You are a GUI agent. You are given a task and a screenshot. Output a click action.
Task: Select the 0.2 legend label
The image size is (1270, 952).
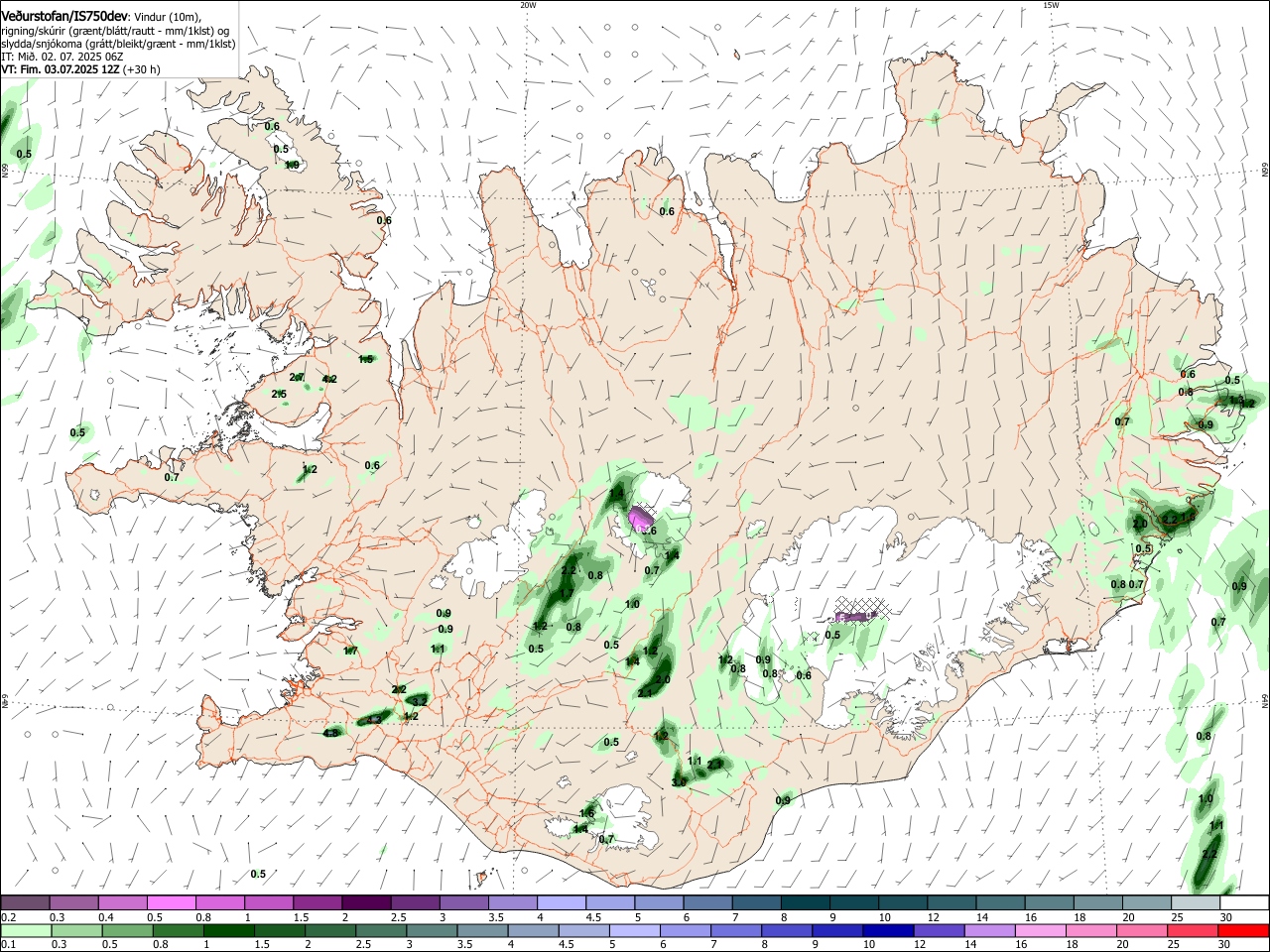(x=8, y=917)
